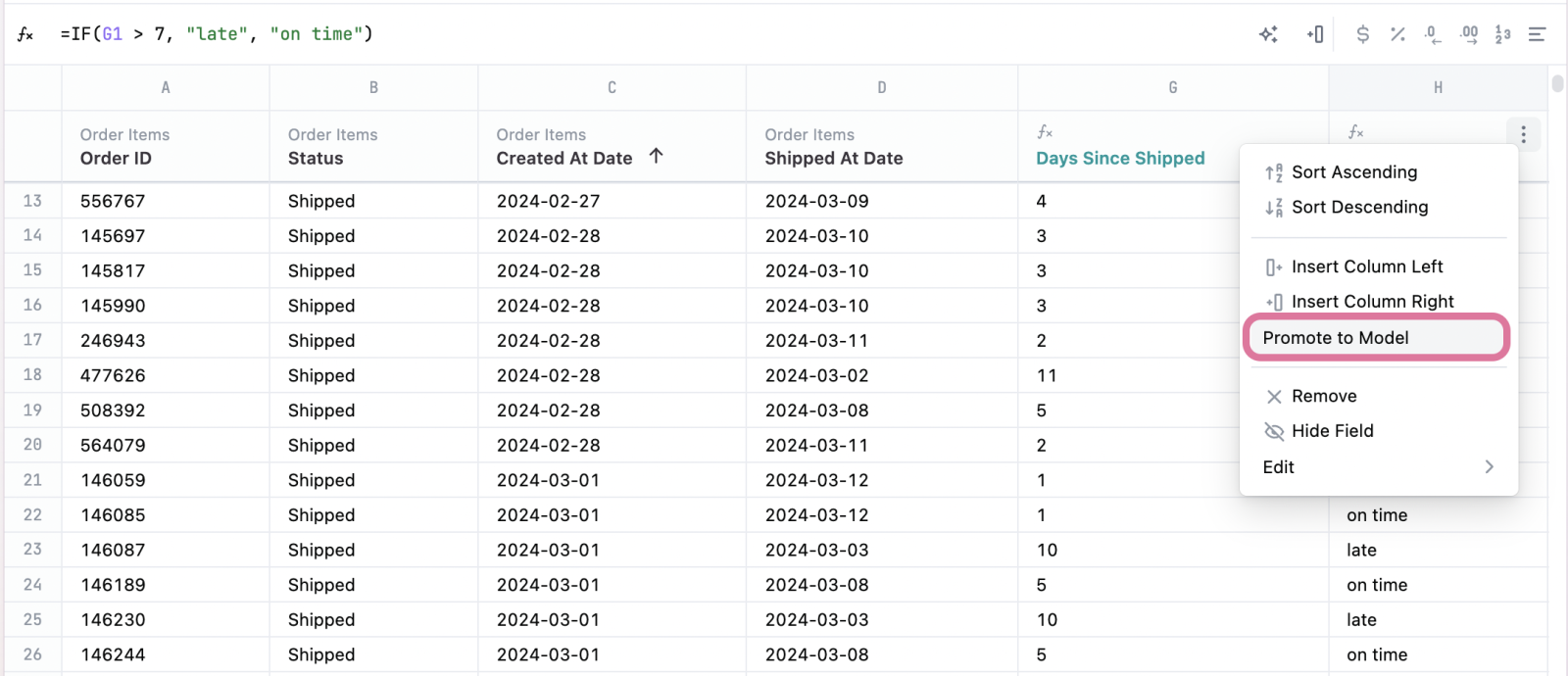This screenshot has height=676, width=1568.
Task: Select column C header
Action: [x=612, y=88]
